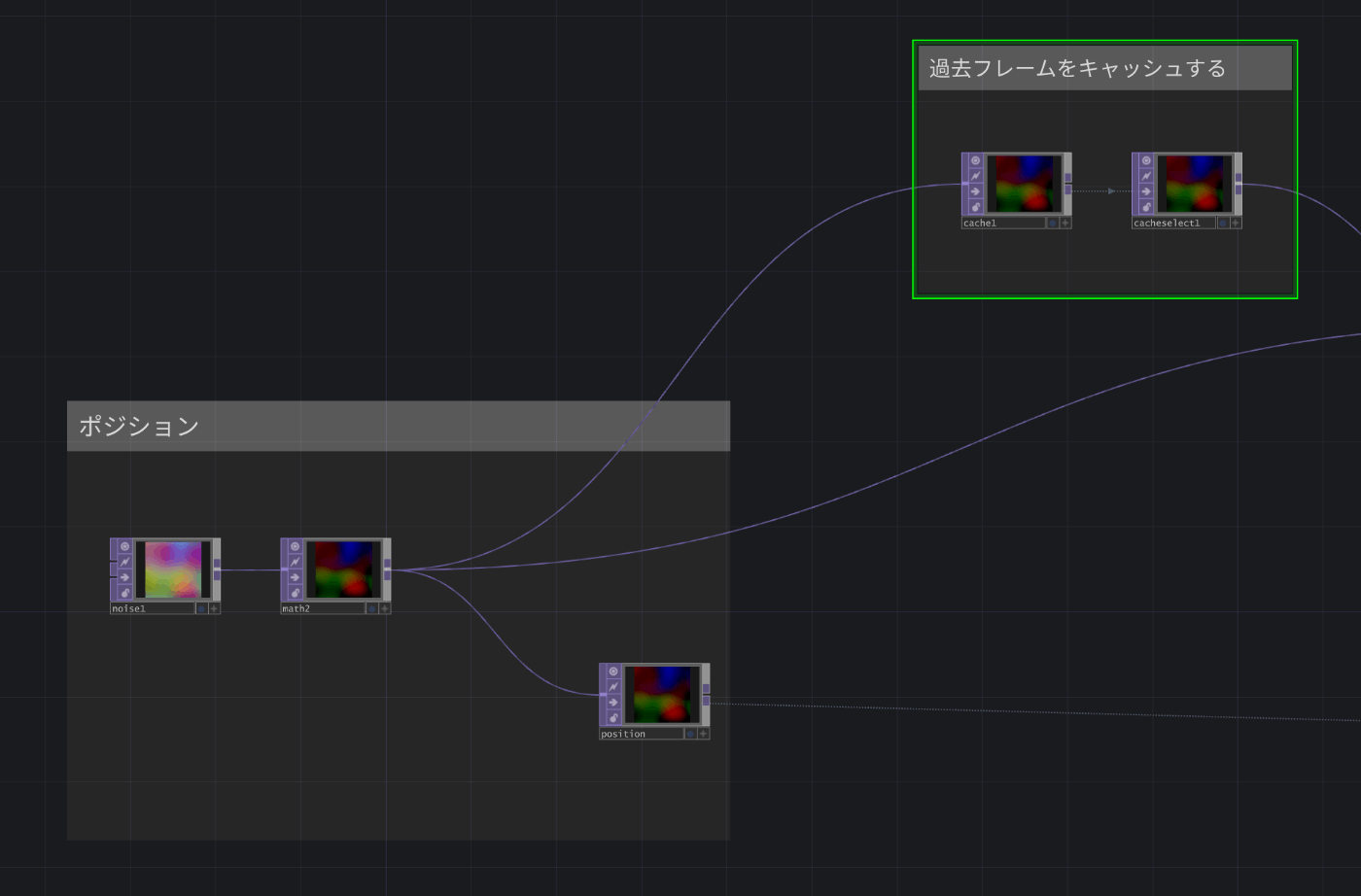
Task: Select the position node thumbnail
Action: pyautogui.click(x=662, y=695)
